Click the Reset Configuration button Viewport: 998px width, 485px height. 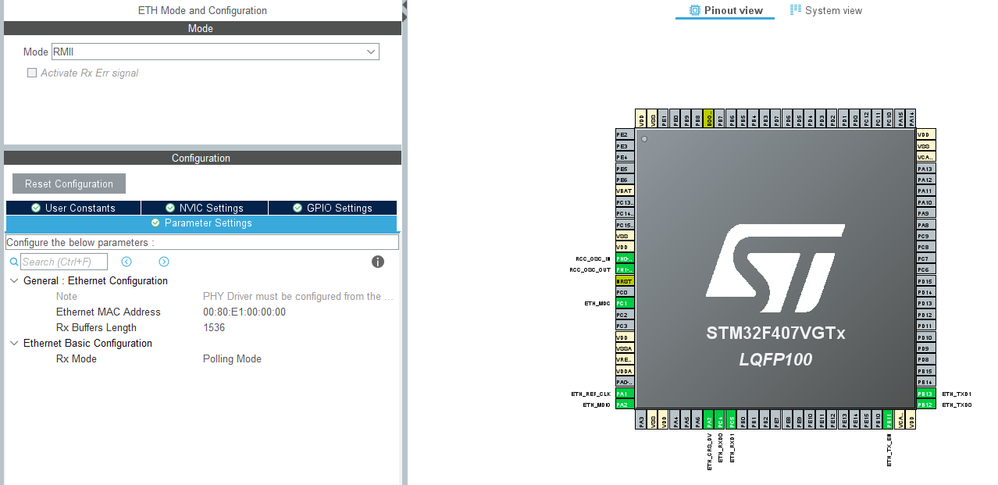[x=69, y=184]
